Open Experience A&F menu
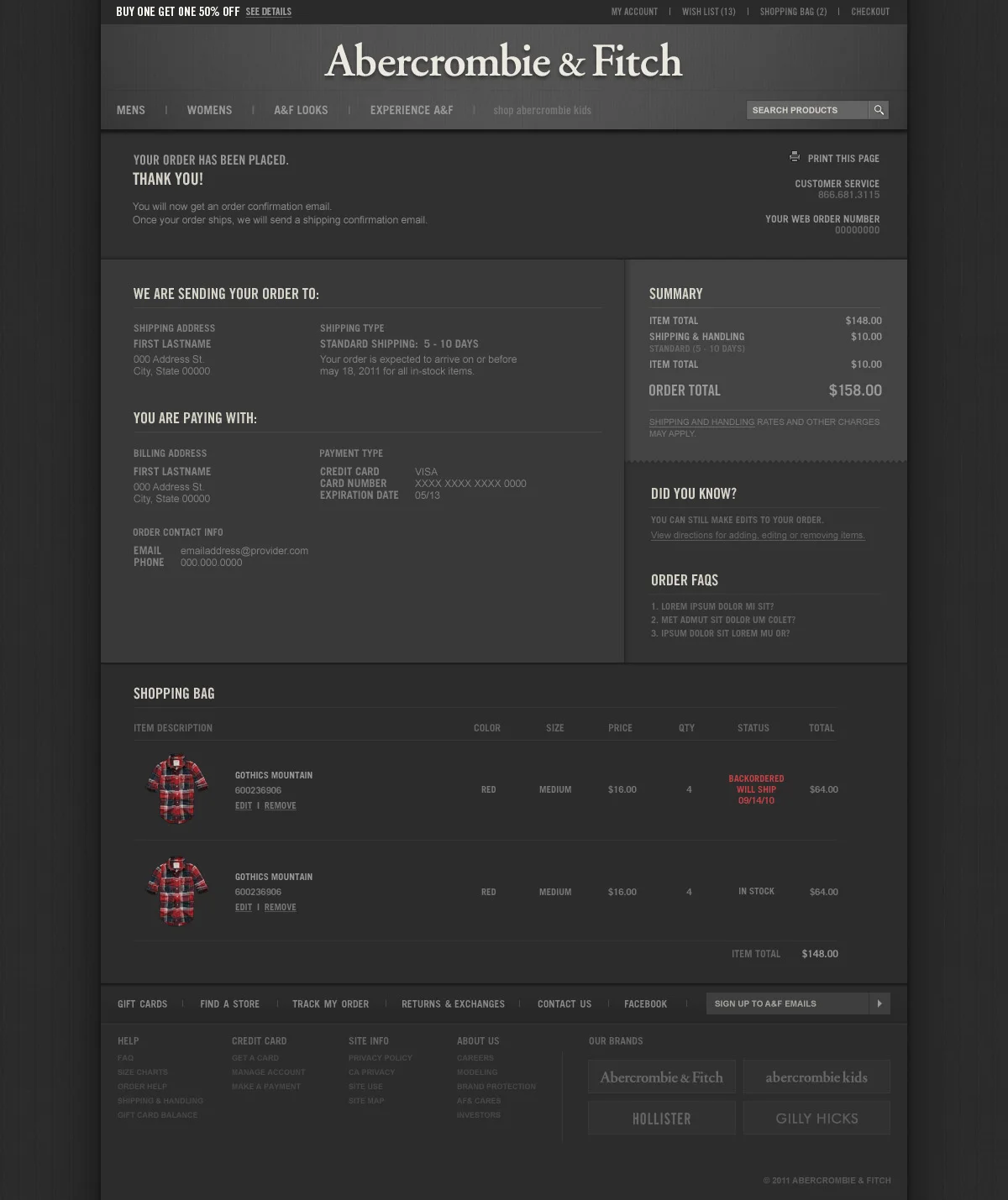Viewport: 1008px width, 1200px height. [412, 110]
